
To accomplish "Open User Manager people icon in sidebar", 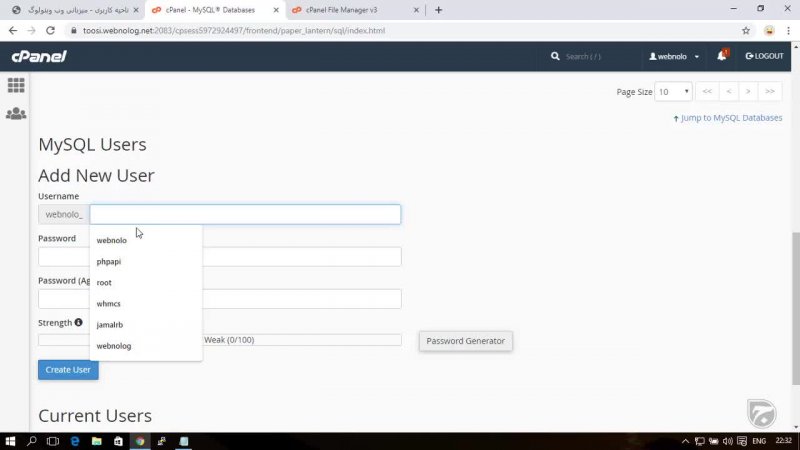I will tap(16, 114).
